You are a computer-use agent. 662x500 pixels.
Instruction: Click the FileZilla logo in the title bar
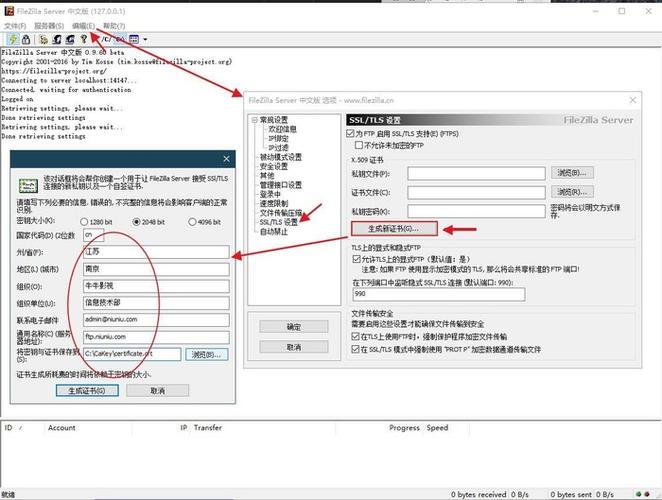[x=9, y=11]
